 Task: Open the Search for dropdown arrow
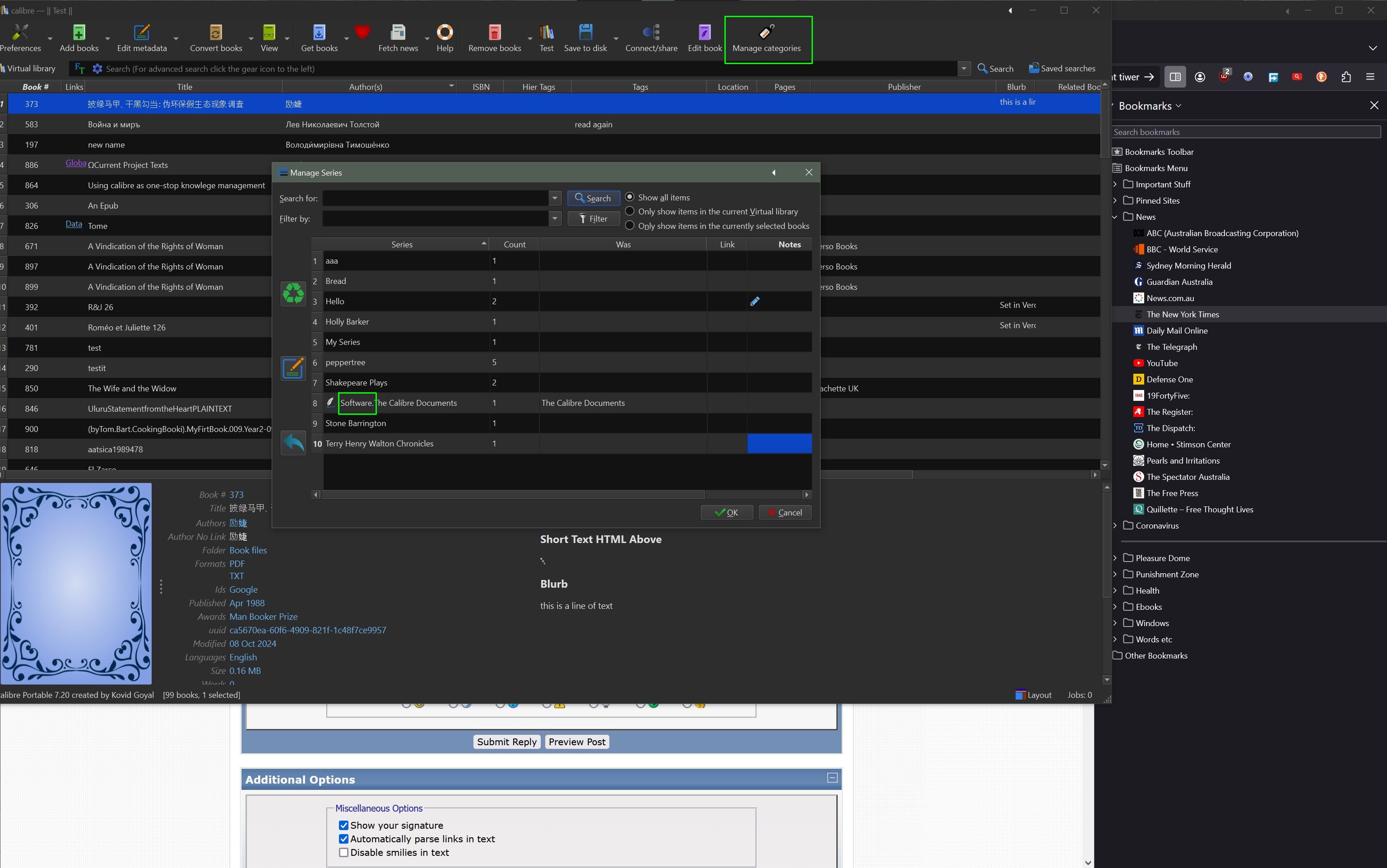[554, 199]
